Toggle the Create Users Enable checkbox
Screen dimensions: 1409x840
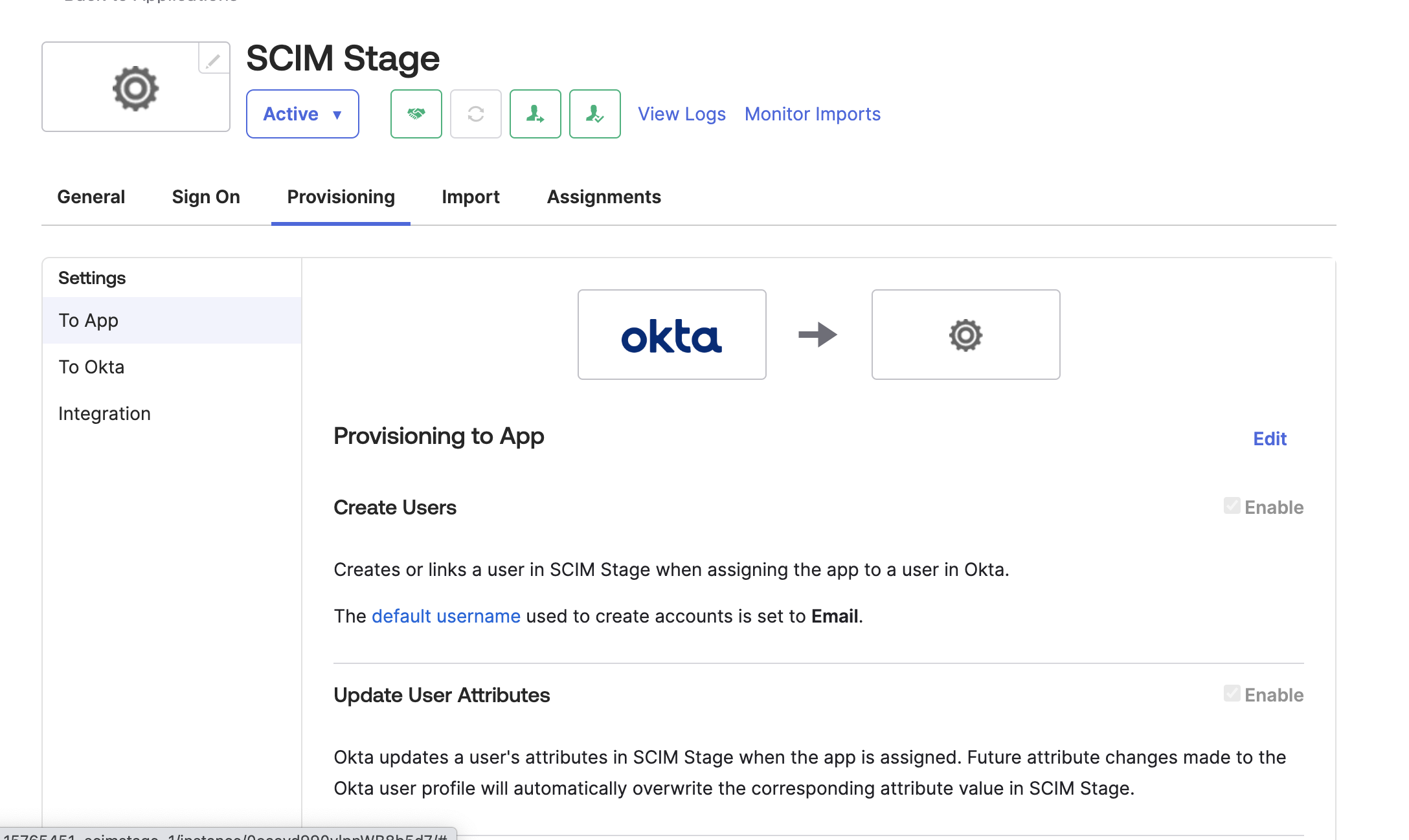click(x=1232, y=506)
